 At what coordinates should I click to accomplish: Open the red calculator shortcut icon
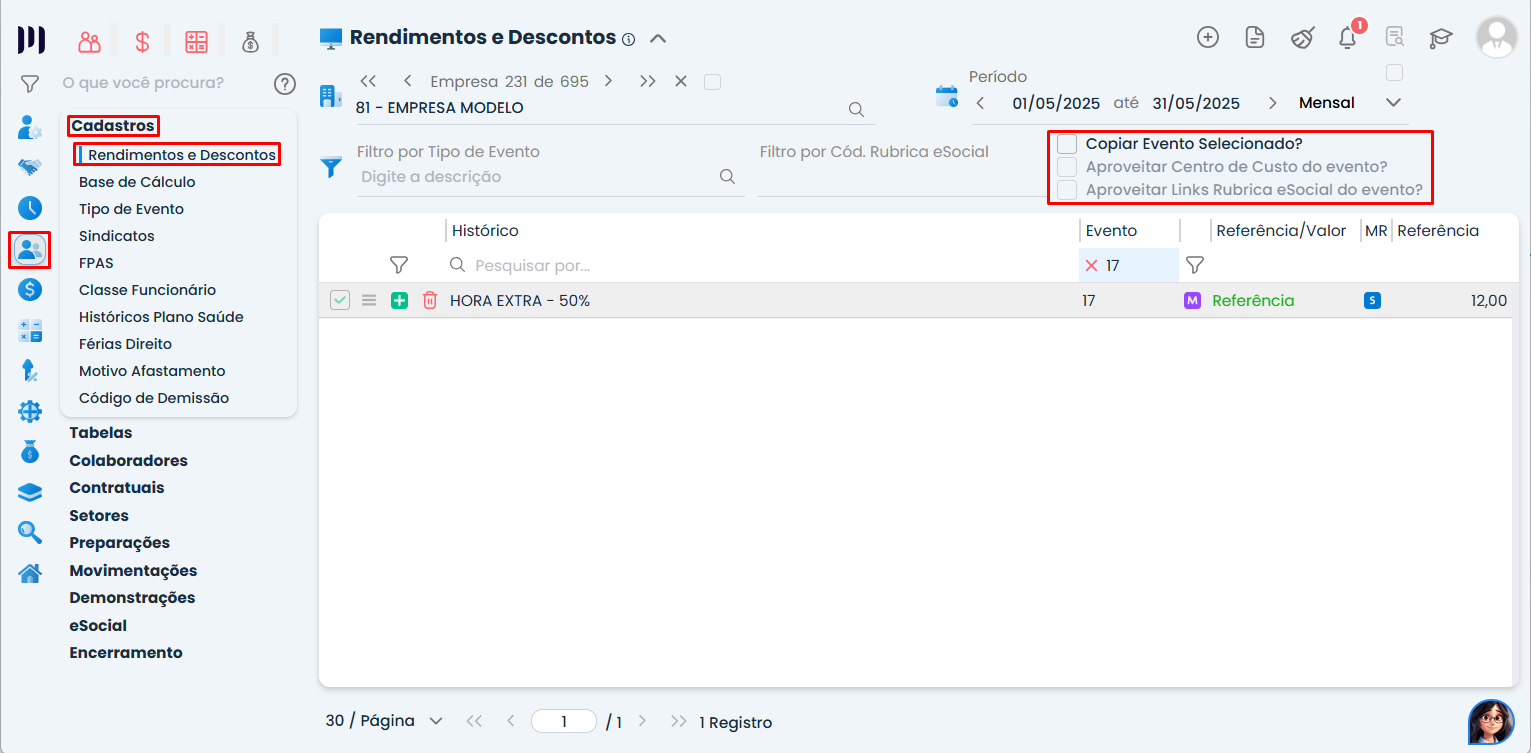point(196,42)
